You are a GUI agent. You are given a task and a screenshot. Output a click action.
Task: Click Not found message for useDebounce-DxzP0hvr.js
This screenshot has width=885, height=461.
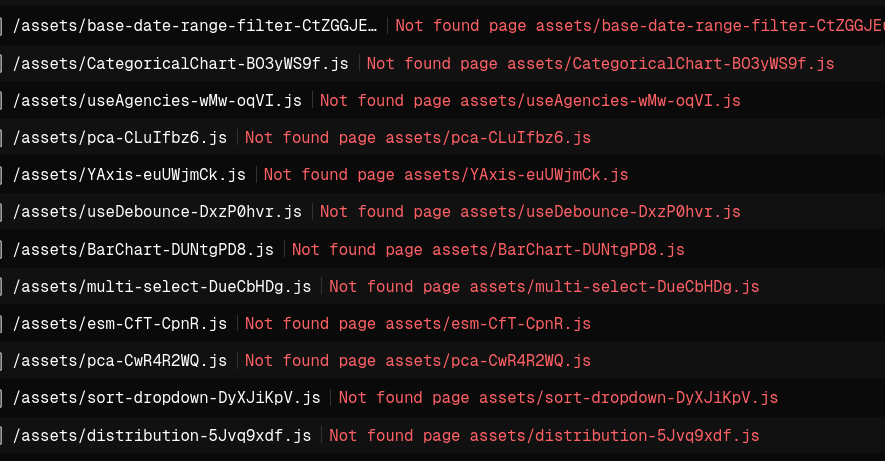pyautogui.click(x=530, y=212)
